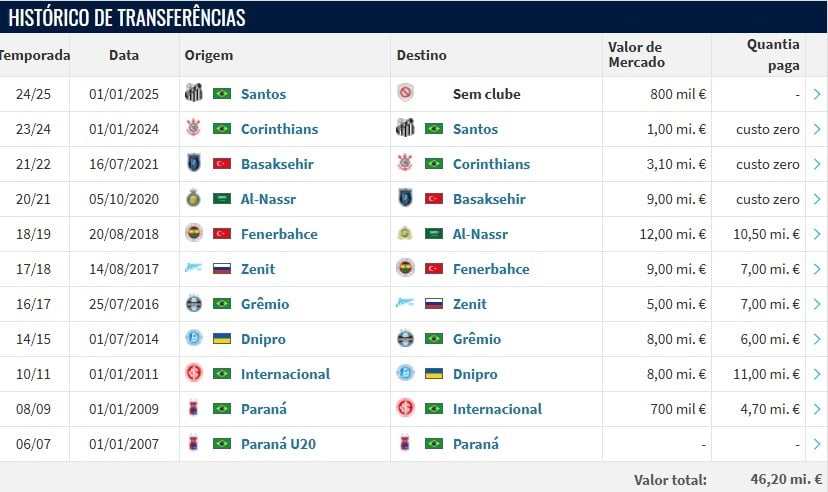This screenshot has width=828, height=492.
Task: Click Internacional crest in the 10/11 row
Action: point(194,373)
